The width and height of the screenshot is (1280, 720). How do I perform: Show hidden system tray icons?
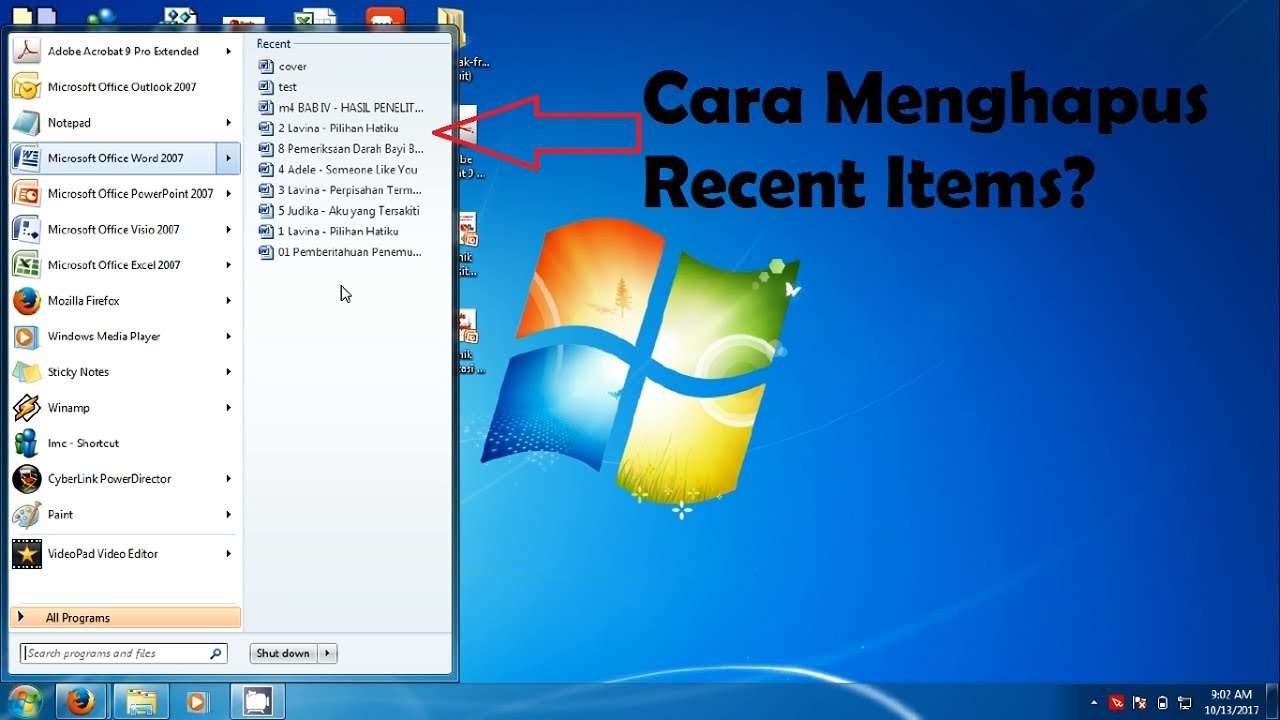(1094, 703)
